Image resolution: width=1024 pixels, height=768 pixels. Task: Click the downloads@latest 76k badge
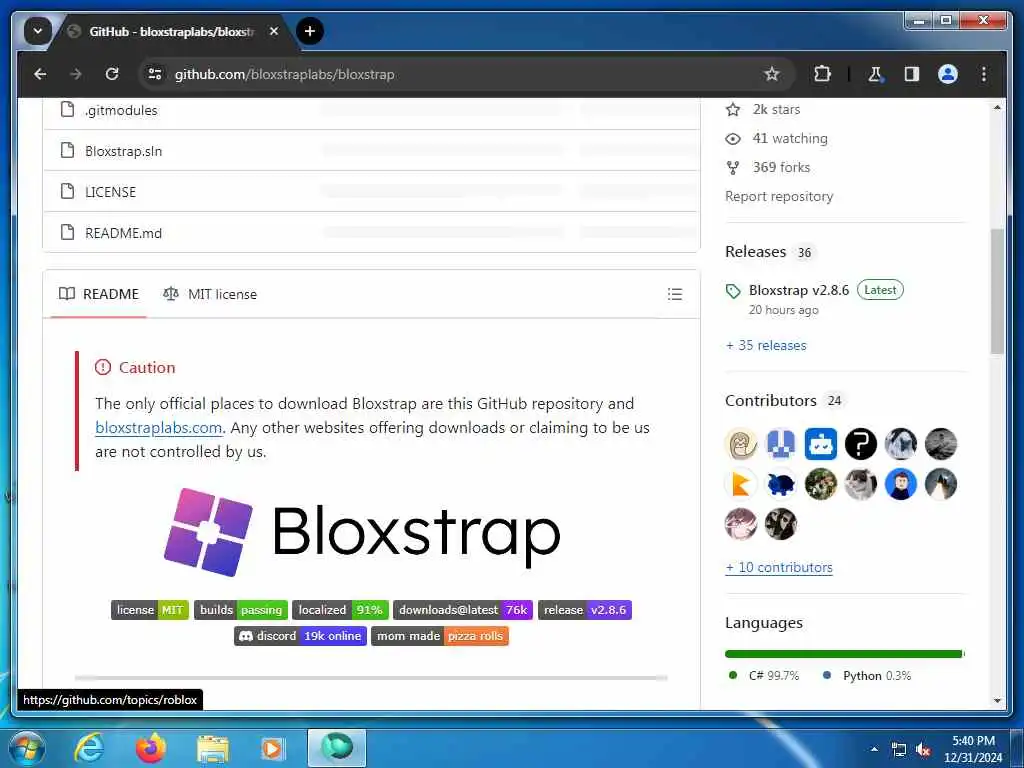463,610
